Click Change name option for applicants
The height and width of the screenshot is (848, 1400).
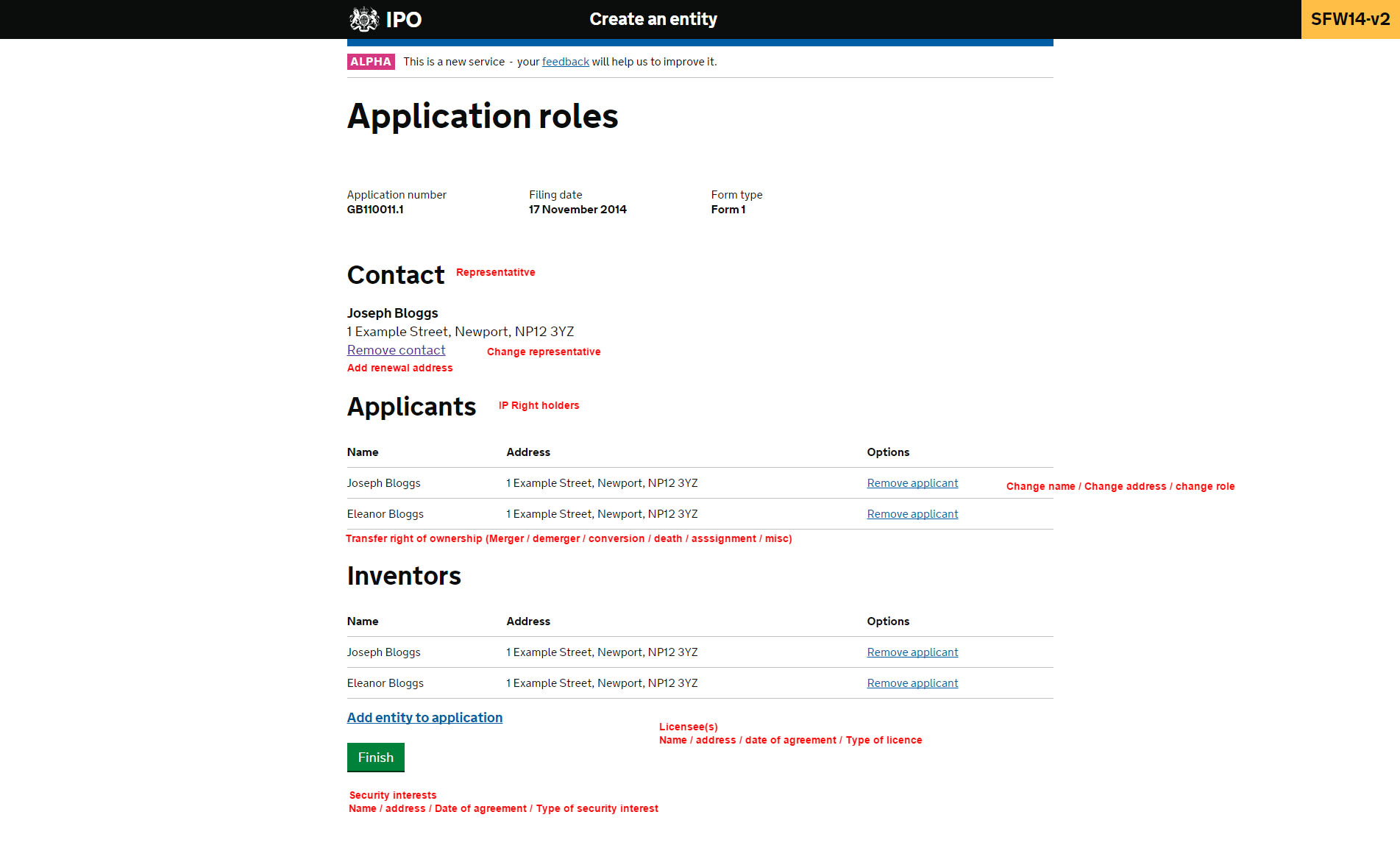click(1040, 486)
